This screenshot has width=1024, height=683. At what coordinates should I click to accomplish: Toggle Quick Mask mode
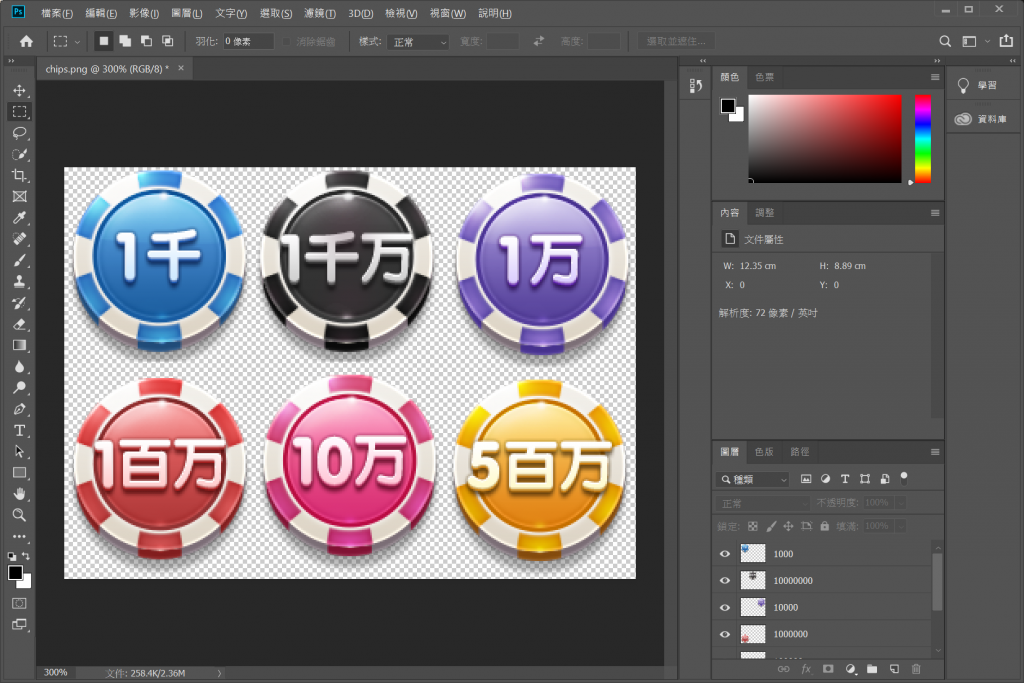(20, 603)
